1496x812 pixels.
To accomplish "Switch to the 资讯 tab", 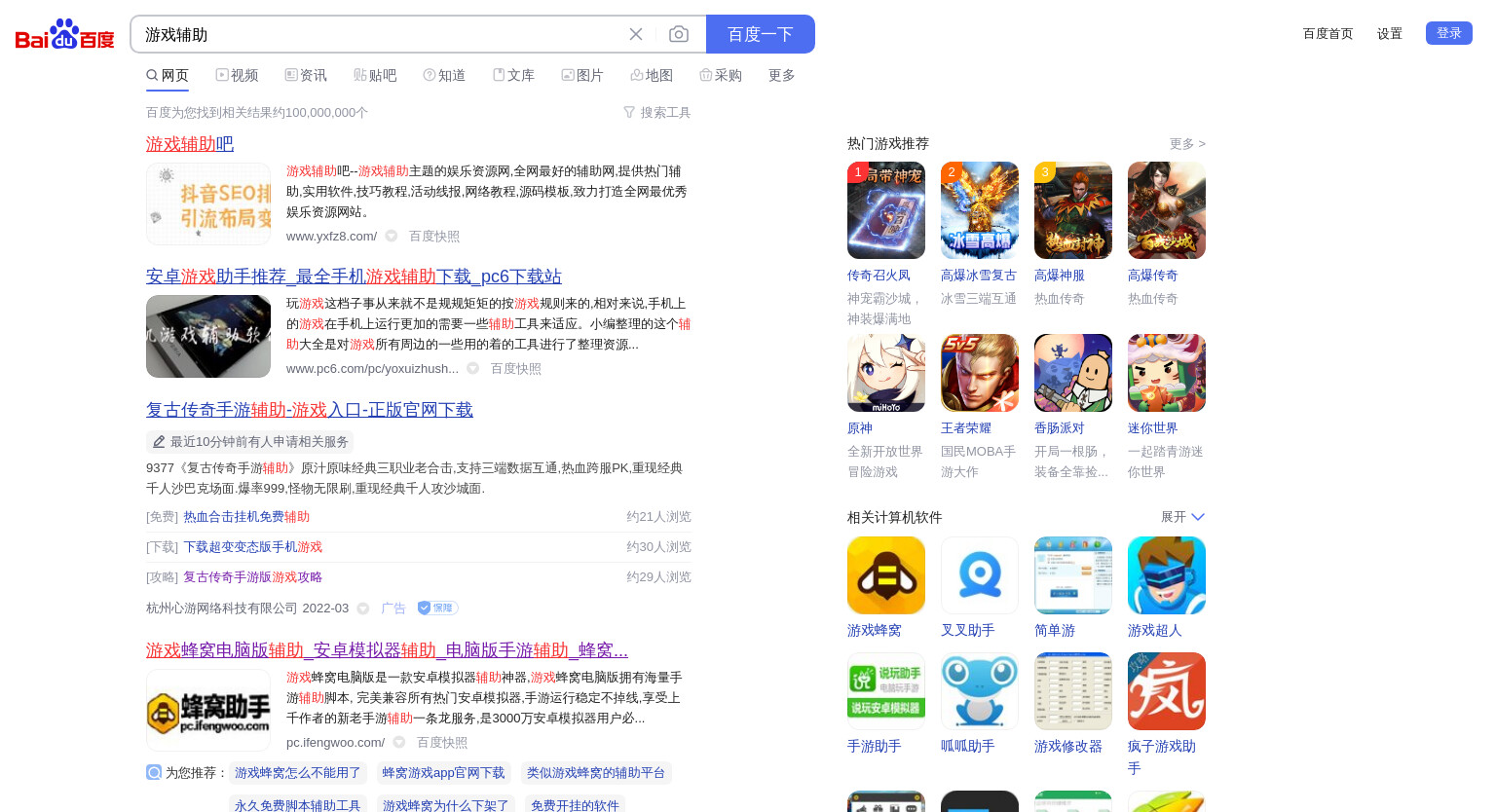I will 306,75.
